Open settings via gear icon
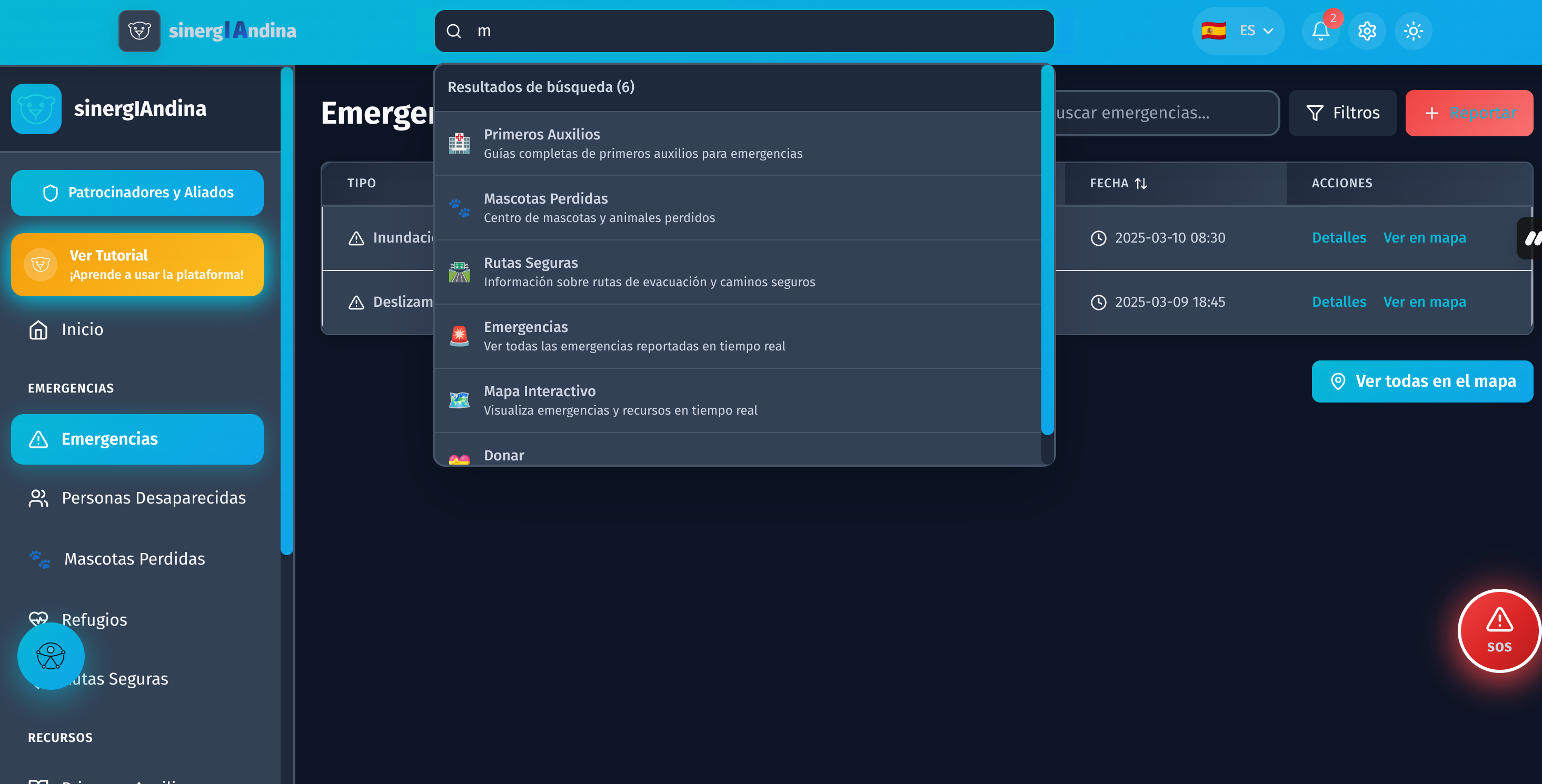 pos(1367,31)
